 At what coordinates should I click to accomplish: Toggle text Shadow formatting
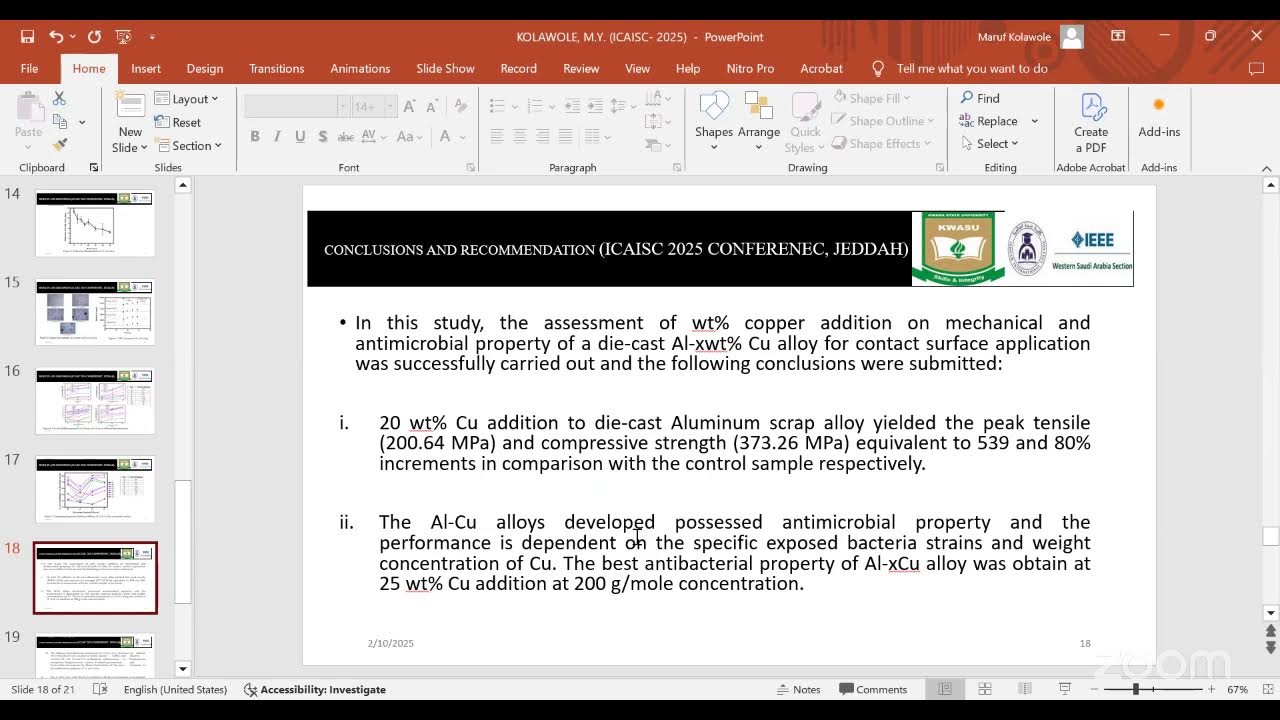tap(322, 137)
